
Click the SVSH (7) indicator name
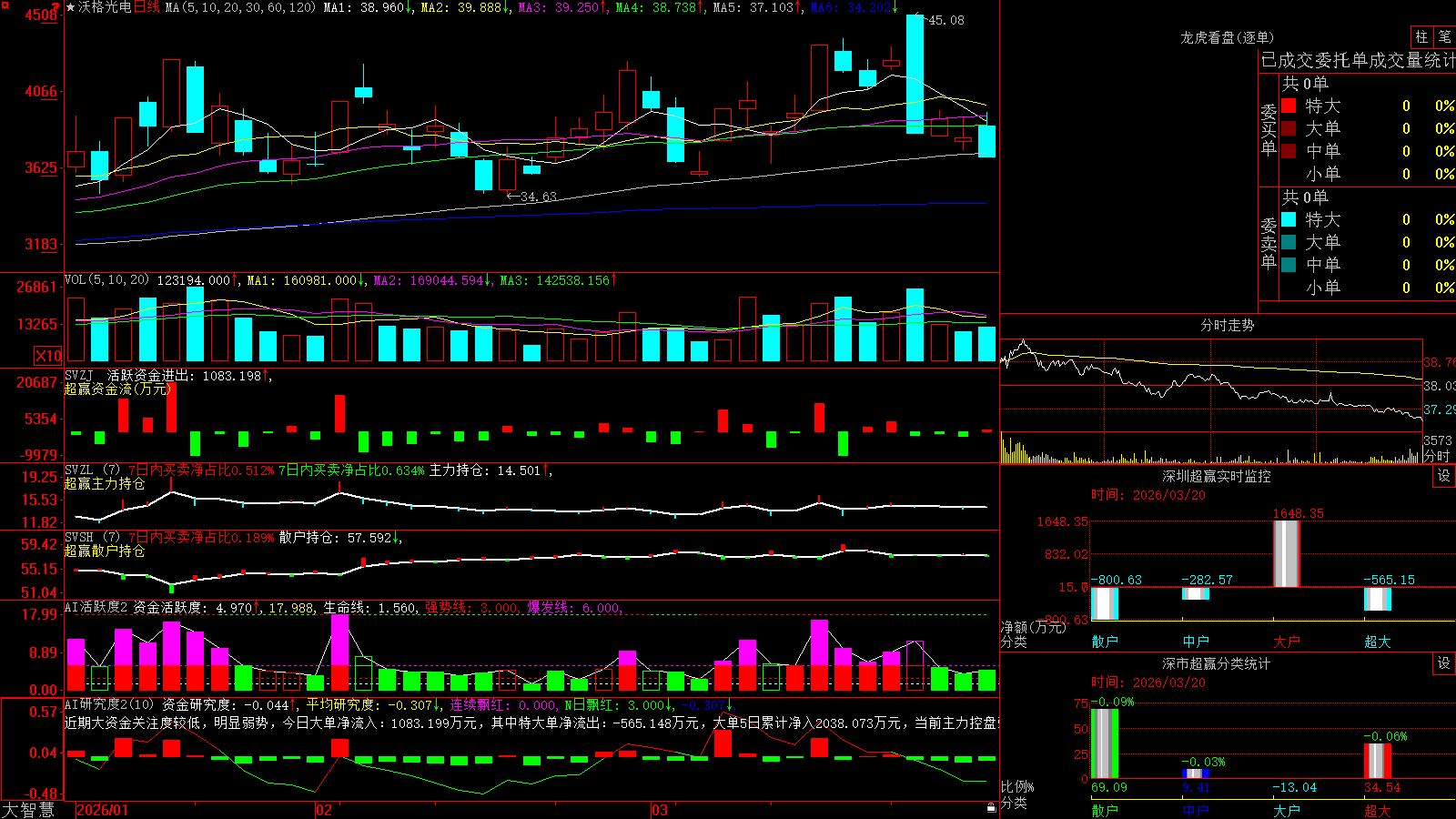coord(92,538)
